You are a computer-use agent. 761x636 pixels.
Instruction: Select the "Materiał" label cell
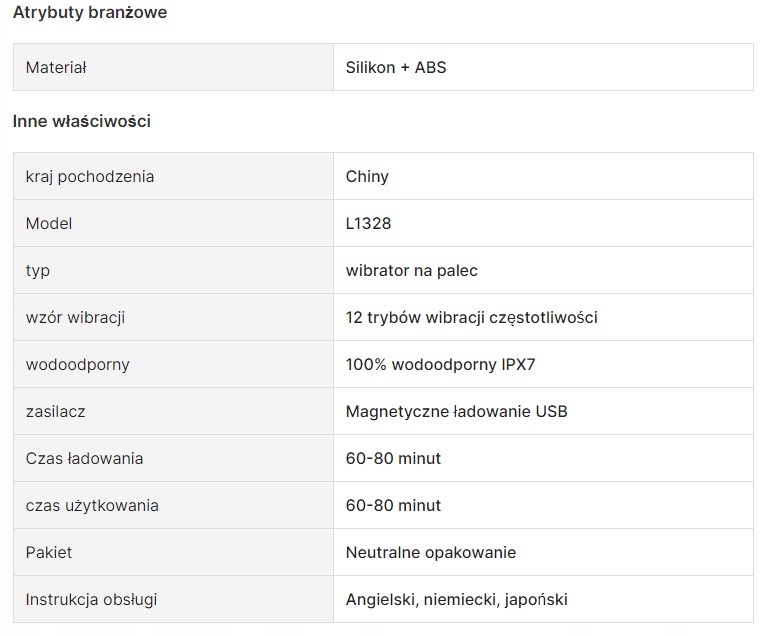(x=56, y=68)
